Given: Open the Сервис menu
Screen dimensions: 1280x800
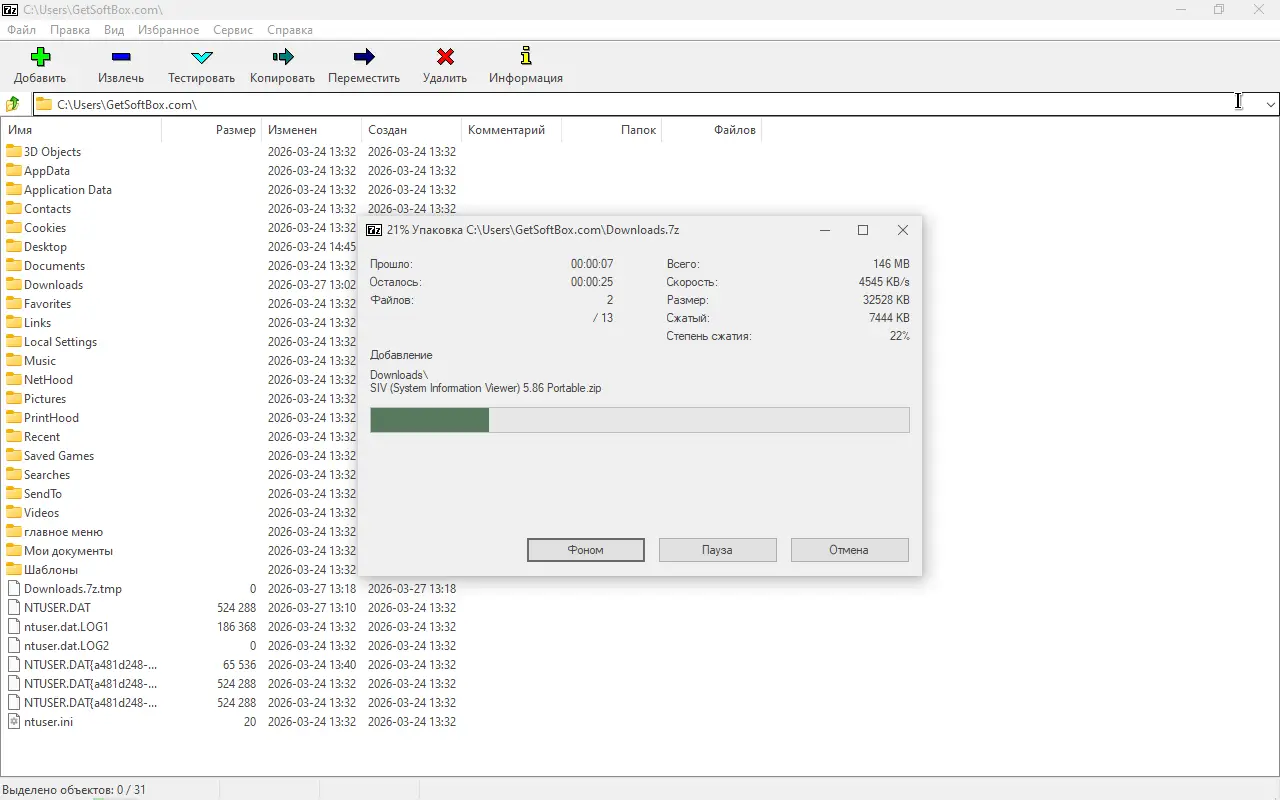Looking at the screenshot, I should point(233,30).
